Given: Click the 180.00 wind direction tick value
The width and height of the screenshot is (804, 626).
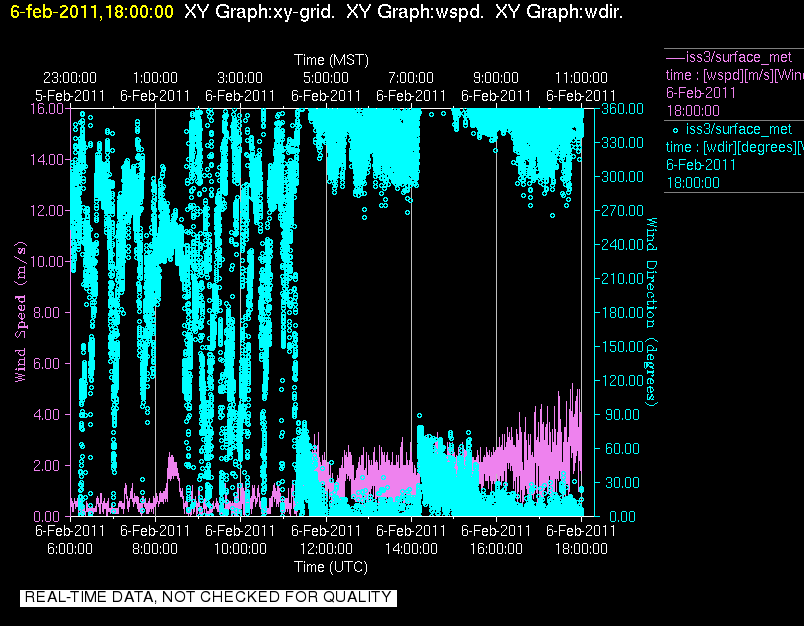Looking at the screenshot, I should (622, 312).
